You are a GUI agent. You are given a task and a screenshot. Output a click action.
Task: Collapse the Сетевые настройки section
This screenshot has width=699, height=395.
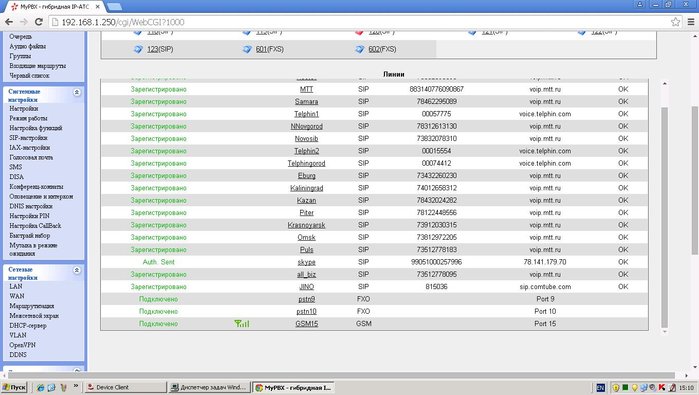[77, 270]
